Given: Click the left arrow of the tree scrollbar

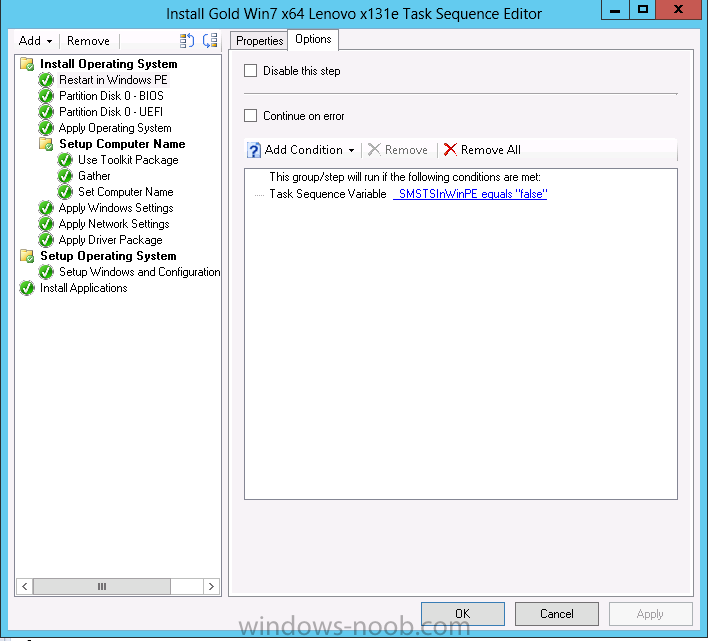Looking at the screenshot, I should coord(24,586).
